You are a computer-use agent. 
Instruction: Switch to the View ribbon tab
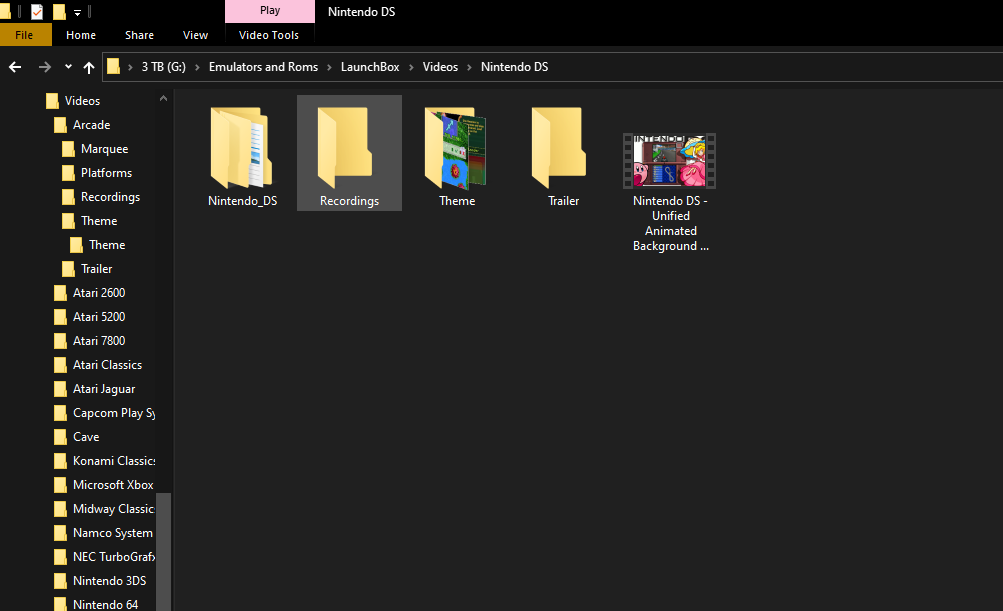[x=195, y=35]
